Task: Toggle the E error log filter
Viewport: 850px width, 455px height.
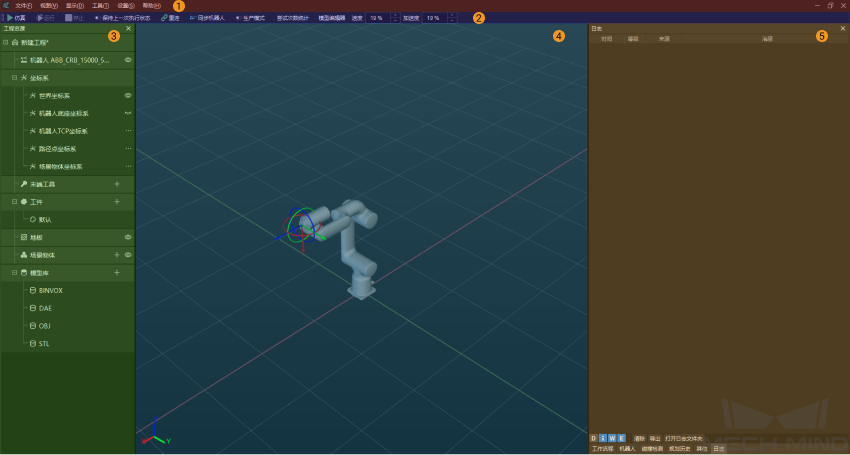Action: [621, 438]
